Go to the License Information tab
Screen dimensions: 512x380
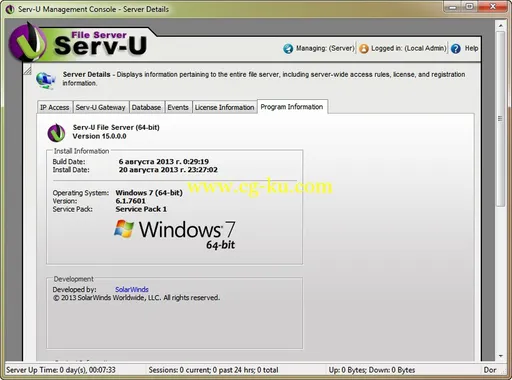pyautogui.click(x=225, y=107)
